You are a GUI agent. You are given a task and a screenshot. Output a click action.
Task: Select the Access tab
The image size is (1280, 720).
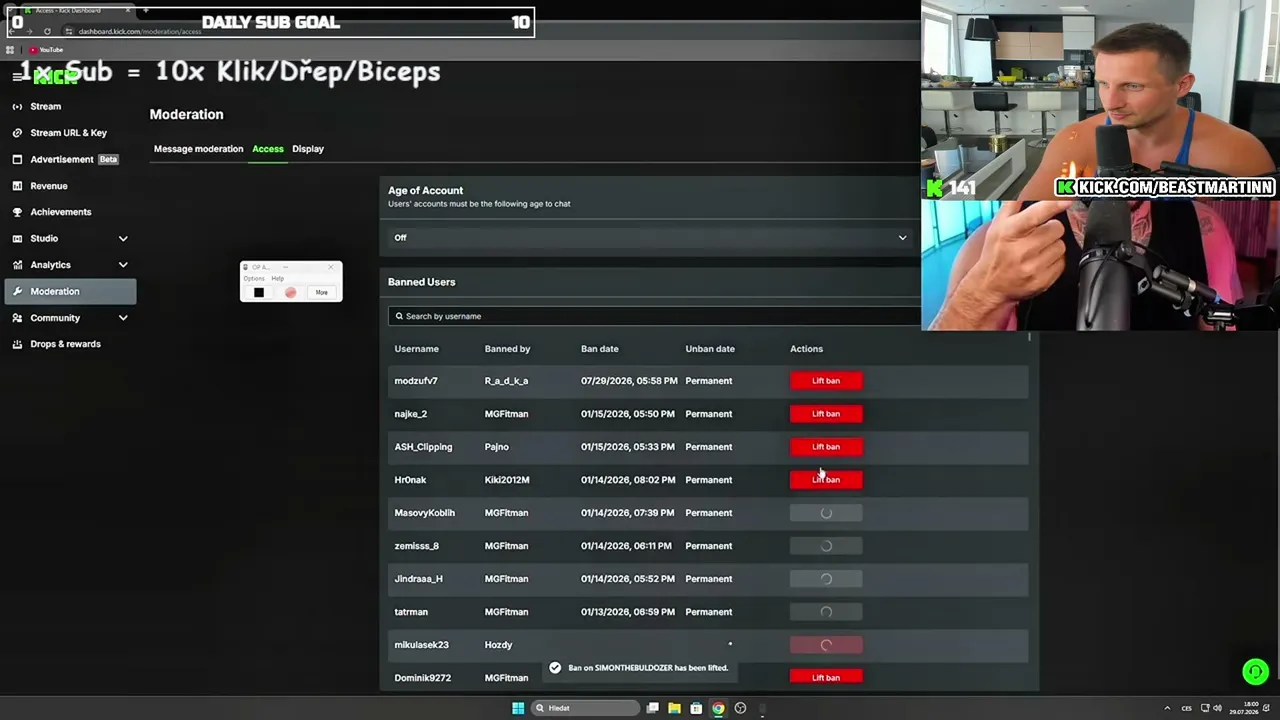point(268,149)
